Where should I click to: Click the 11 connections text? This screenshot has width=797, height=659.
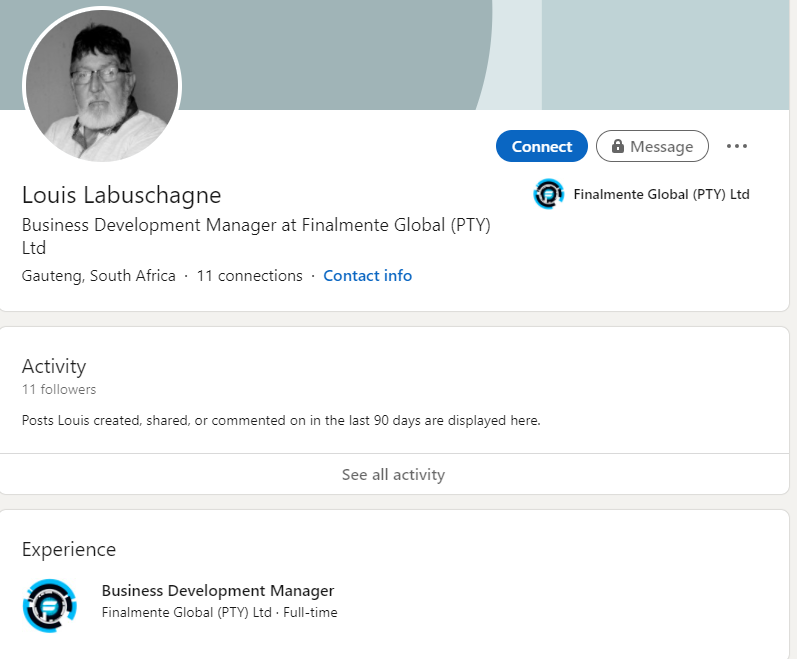pos(249,276)
